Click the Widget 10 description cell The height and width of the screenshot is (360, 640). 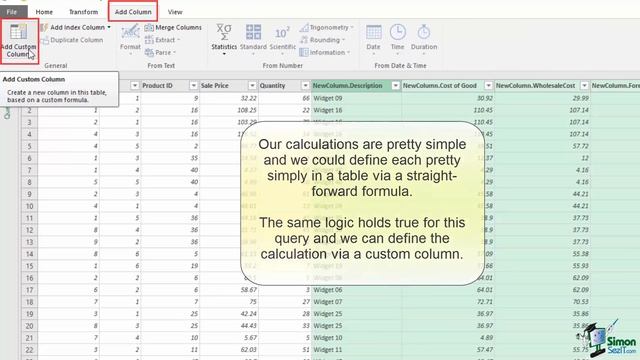point(356,338)
